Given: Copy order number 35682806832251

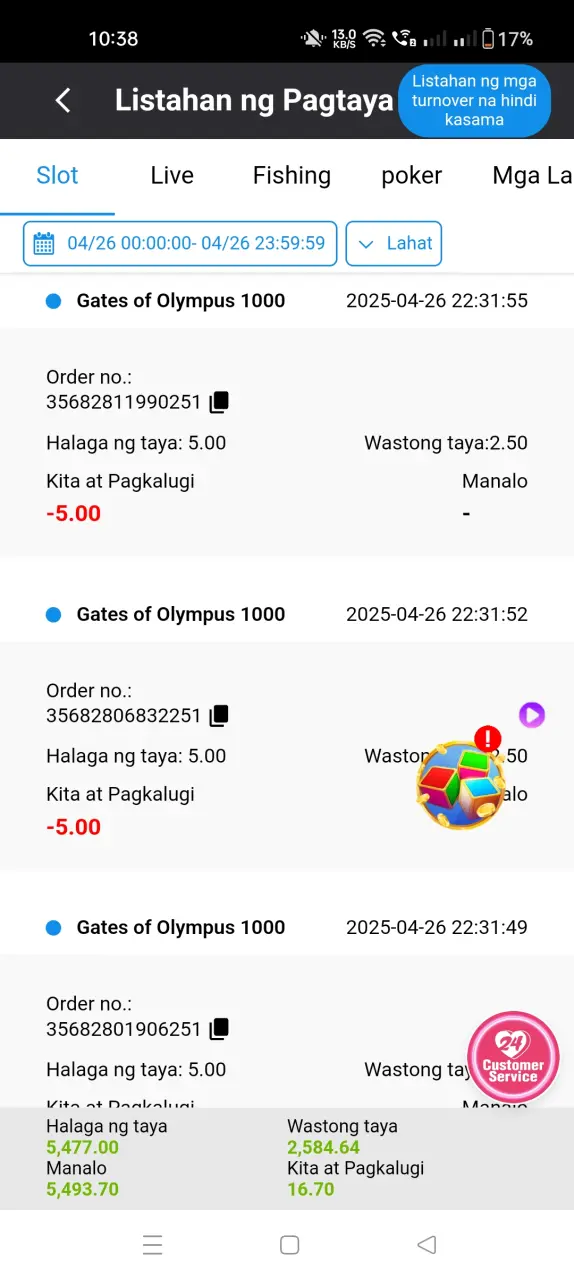Looking at the screenshot, I should [219, 715].
